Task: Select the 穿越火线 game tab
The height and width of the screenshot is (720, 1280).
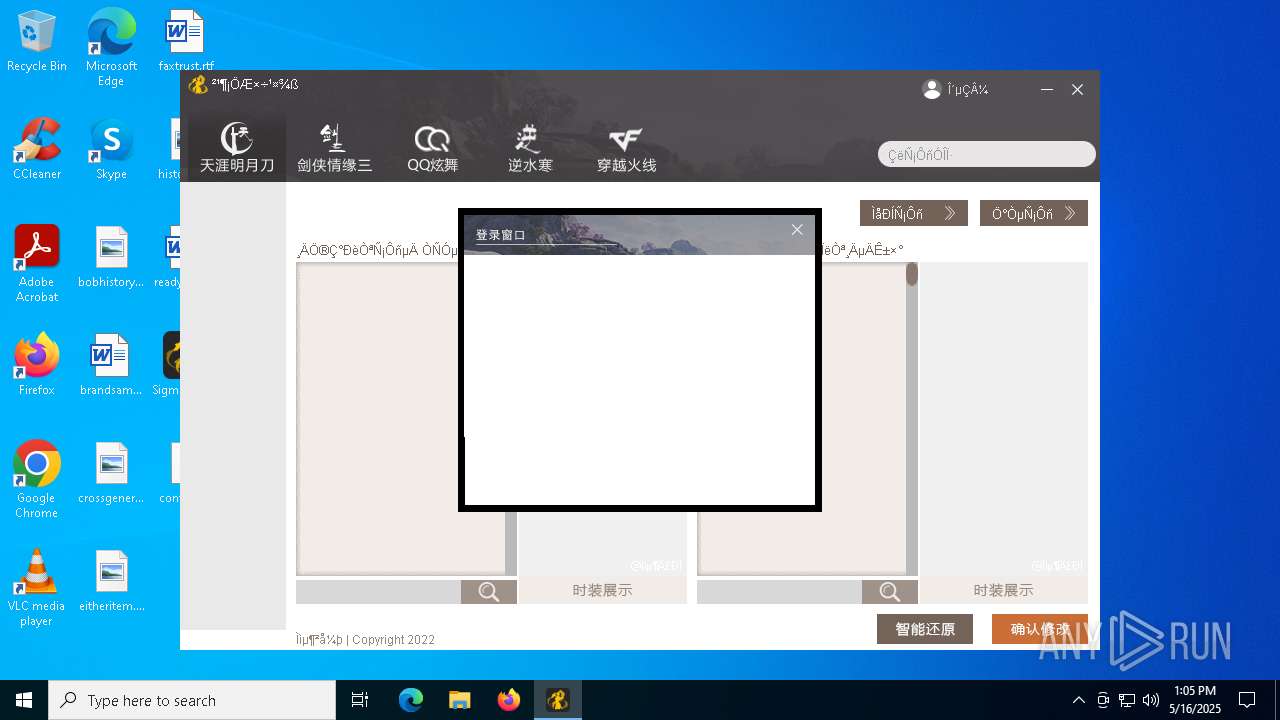Action: (626, 147)
